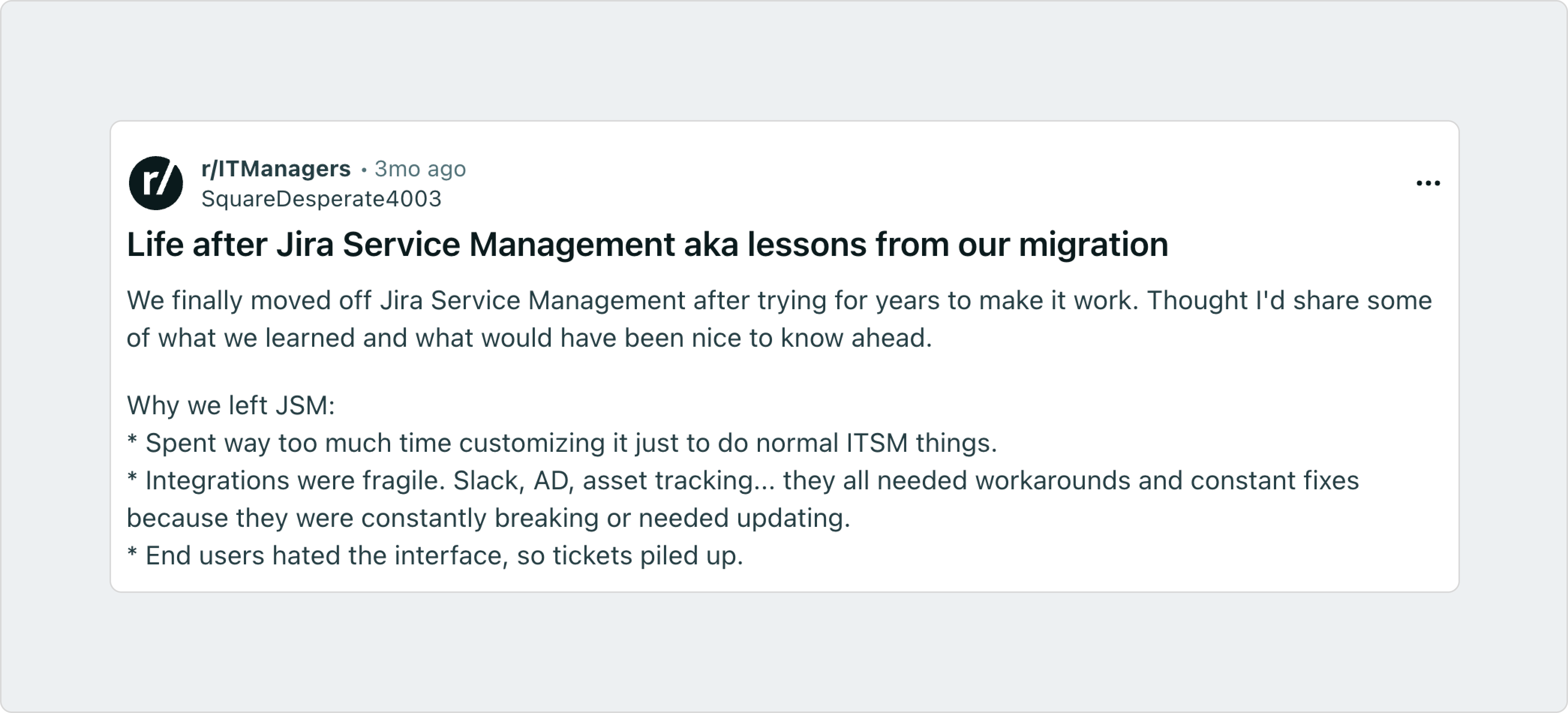Click the word "ITSM" in the first bullet
The height and width of the screenshot is (713, 1568).
tap(877, 443)
